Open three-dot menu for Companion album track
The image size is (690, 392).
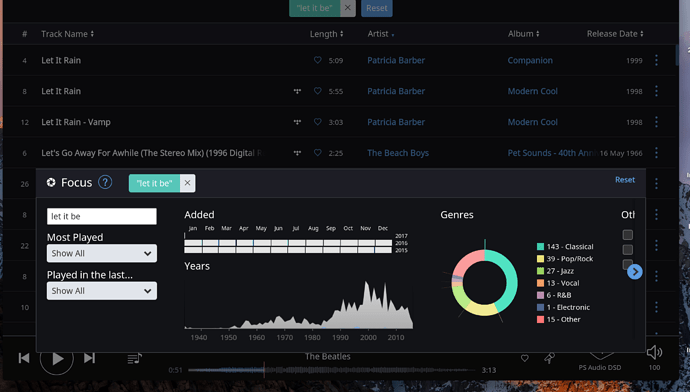point(656,60)
